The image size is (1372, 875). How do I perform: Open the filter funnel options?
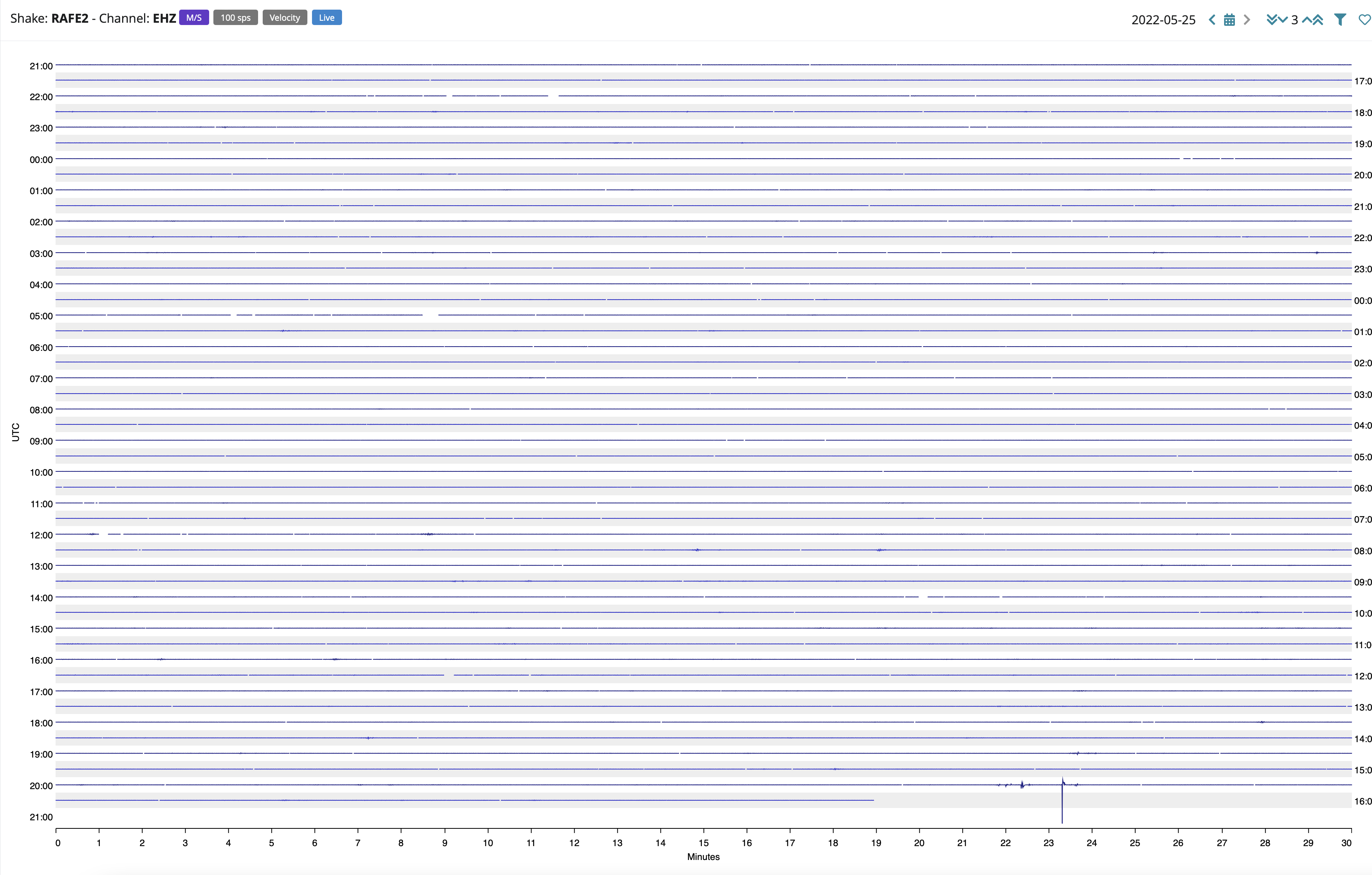click(x=1341, y=20)
